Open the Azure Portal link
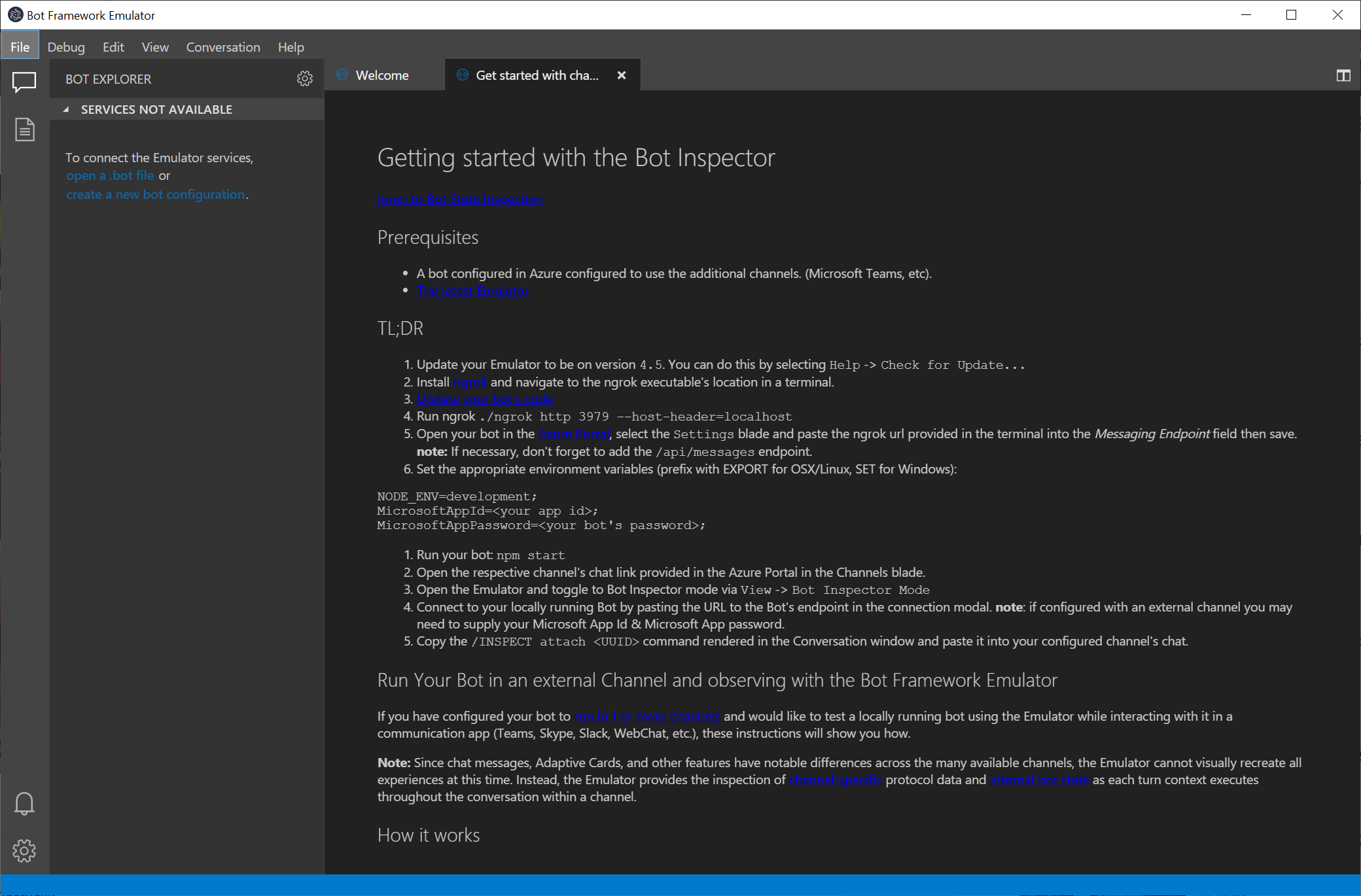This screenshot has width=1361, height=896. [x=574, y=434]
